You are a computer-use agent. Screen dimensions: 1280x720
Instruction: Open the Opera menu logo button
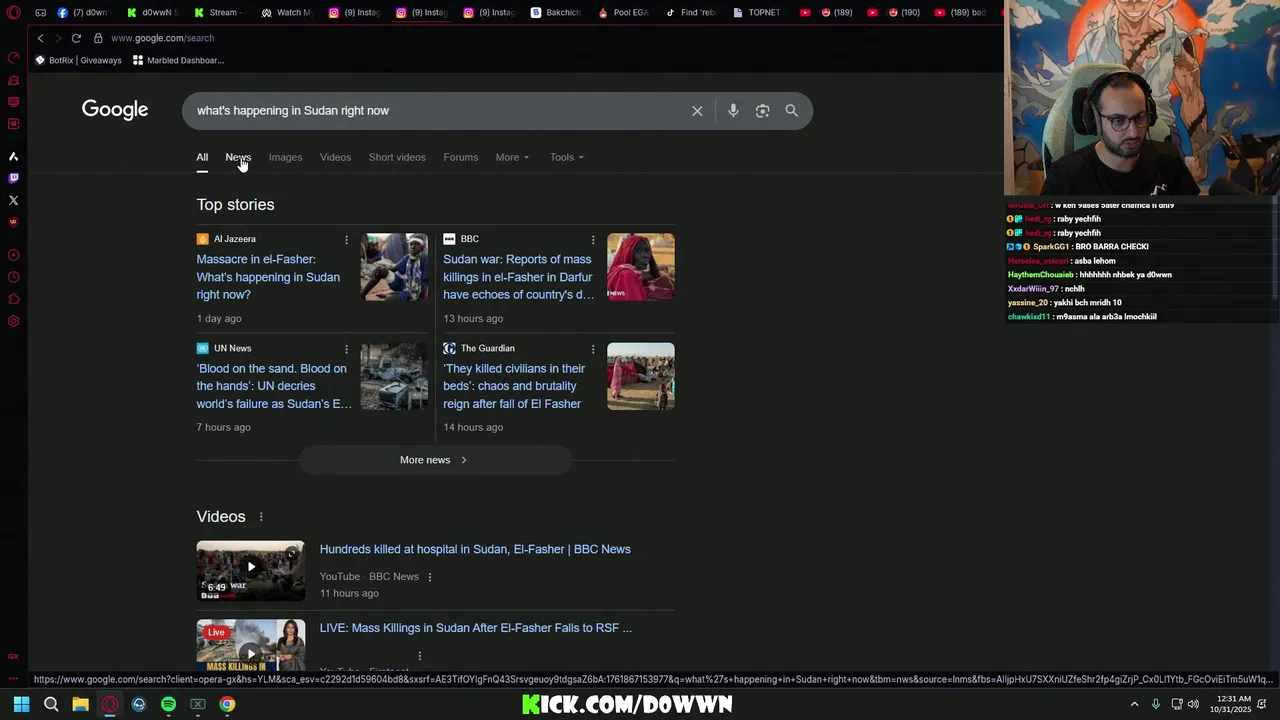click(x=13, y=13)
